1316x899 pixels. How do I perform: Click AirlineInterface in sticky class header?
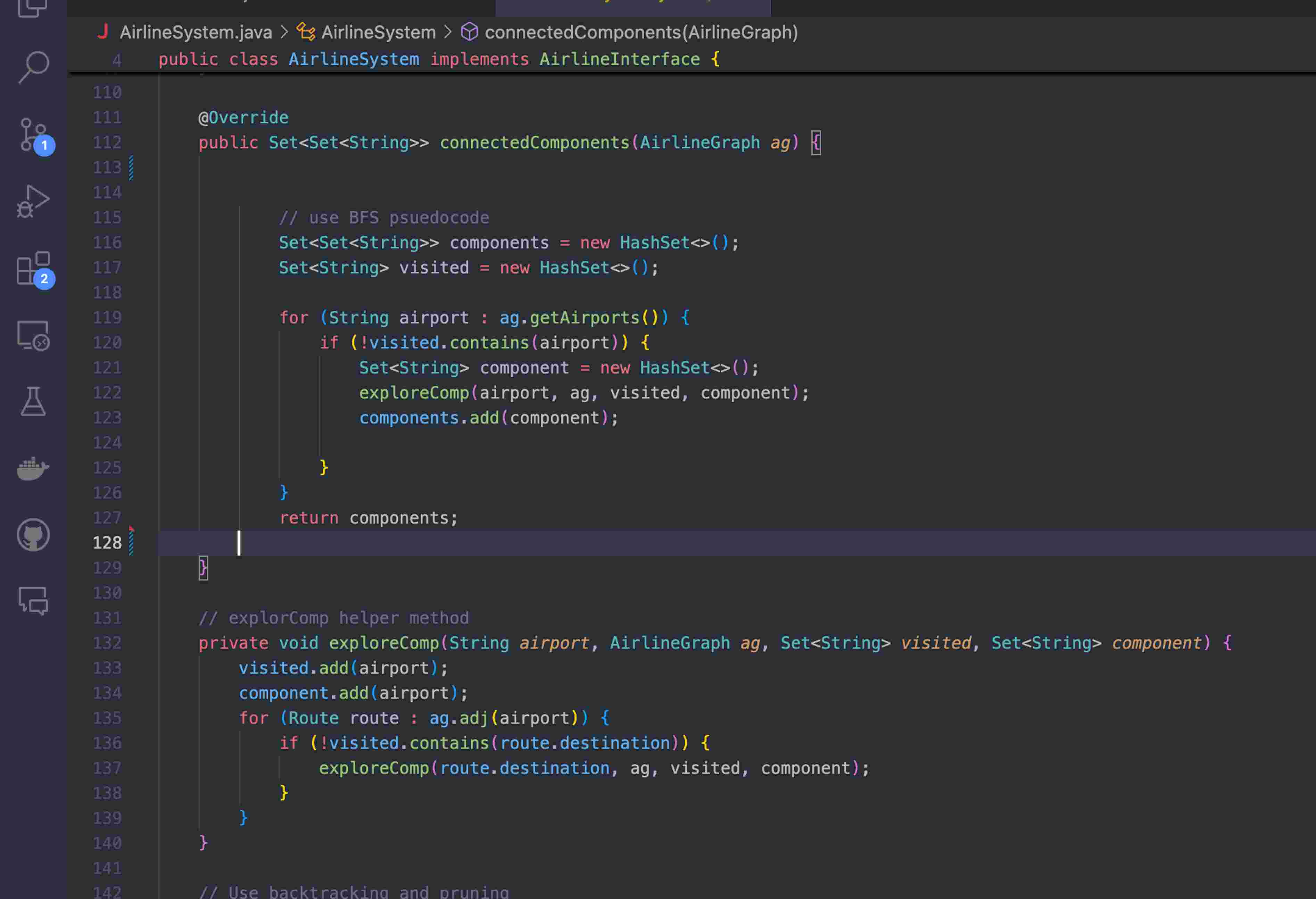[x=619, y=59]
